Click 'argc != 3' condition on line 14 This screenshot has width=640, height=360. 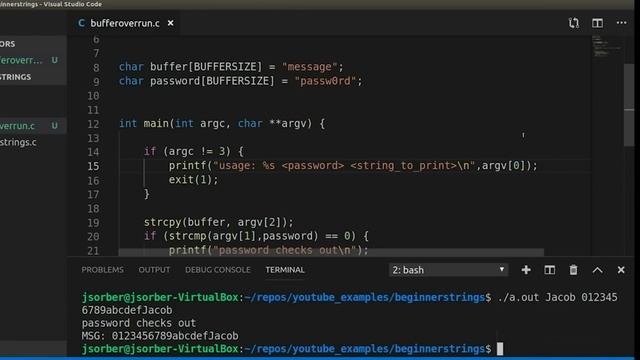(197, 151)
